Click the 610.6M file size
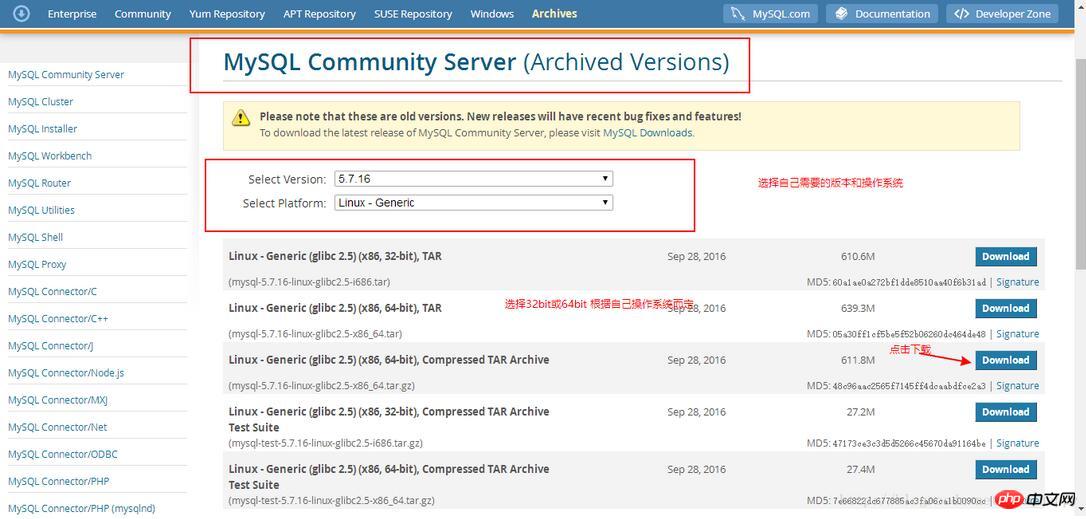 point(857,256)
